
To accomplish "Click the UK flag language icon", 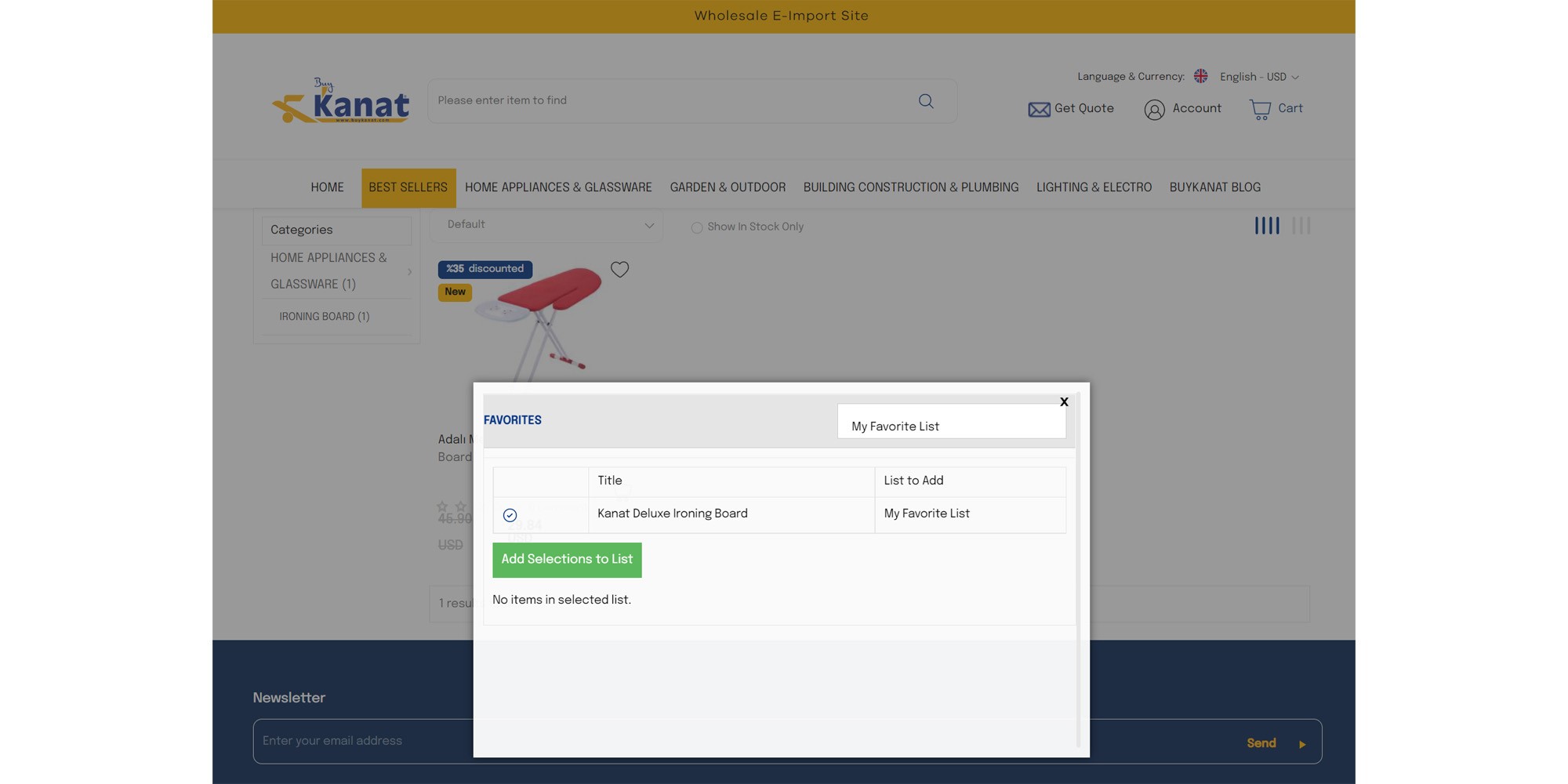I will click(x=1200, y=76).
